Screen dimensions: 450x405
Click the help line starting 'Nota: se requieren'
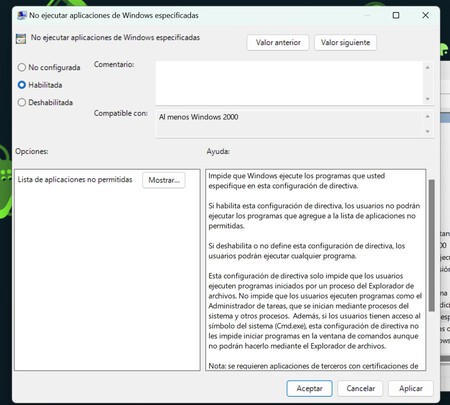pos(313,366)
